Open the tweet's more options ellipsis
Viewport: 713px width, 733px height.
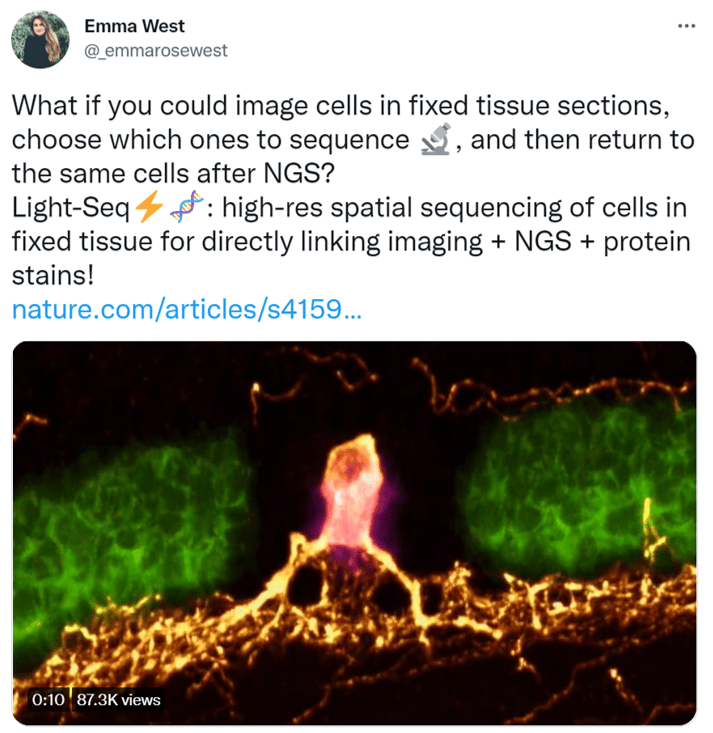[686, 24]
